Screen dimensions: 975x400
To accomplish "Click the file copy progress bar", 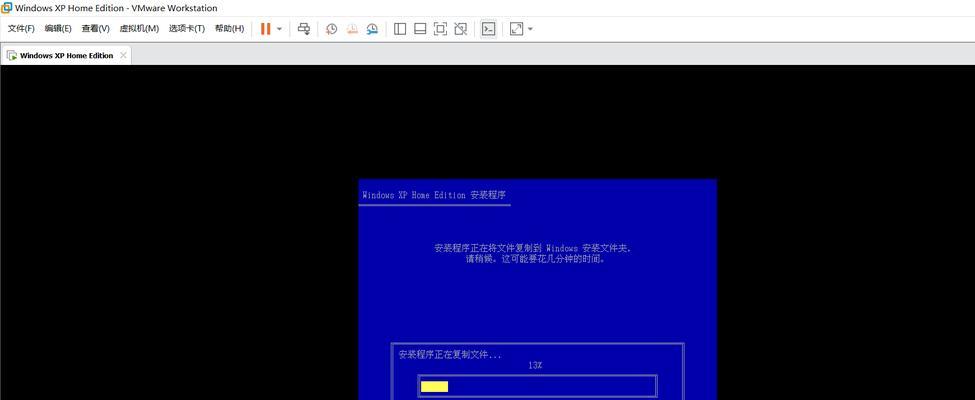I will tap(537, 386).
